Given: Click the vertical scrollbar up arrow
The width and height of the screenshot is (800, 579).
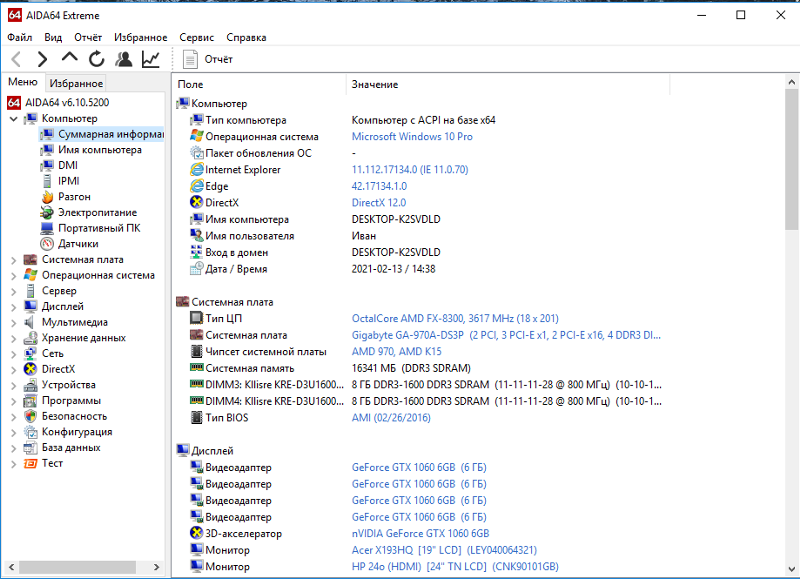Looking at the screenshot, I should (x=791, y=82).
